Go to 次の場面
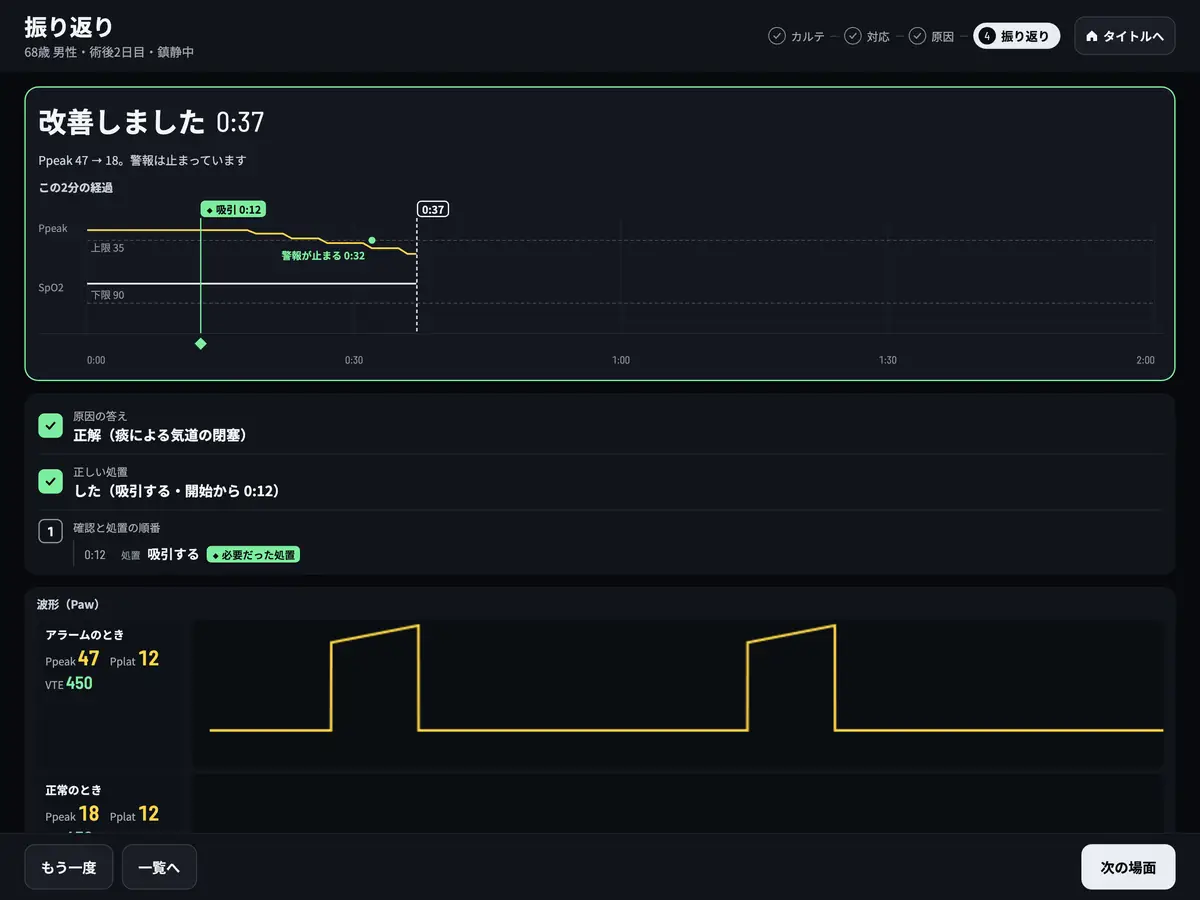The height and width of the screenshot is (900, 1200). click(1128, 867)
